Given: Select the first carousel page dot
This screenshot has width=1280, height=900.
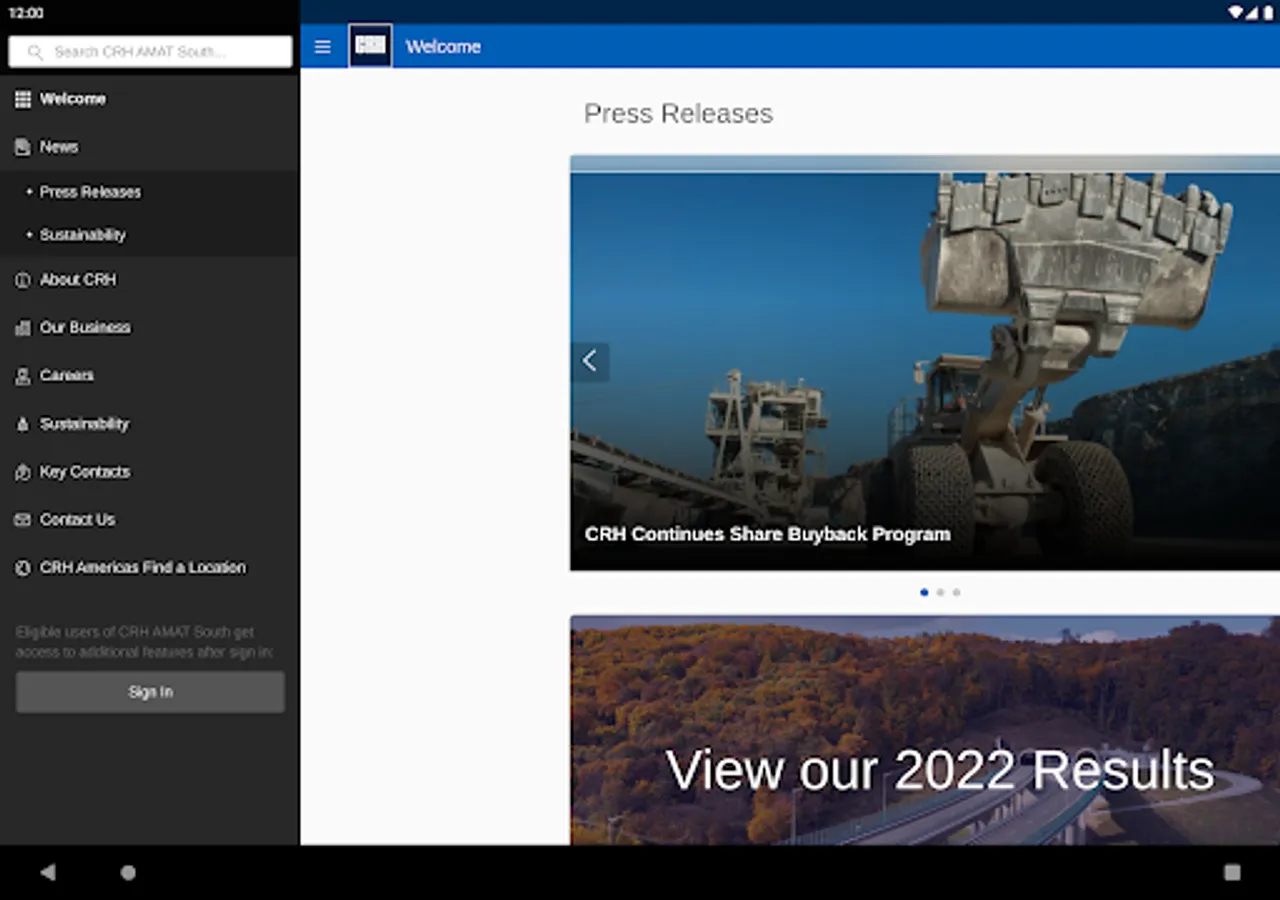Looking at the screenshot, I should coord(924,592).
